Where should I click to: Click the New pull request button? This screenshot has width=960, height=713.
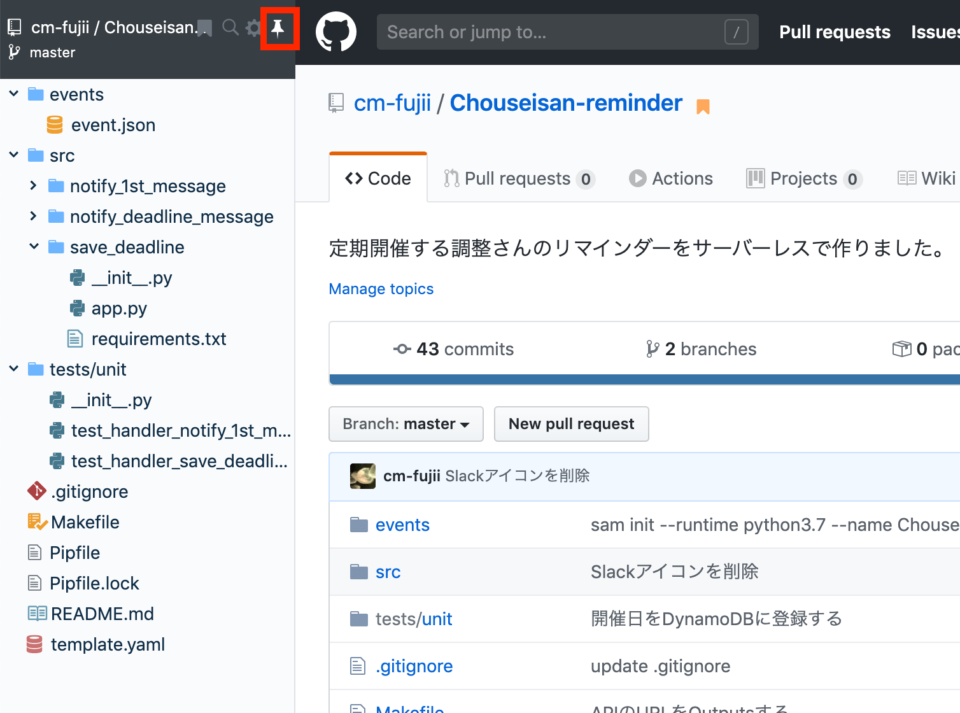[571, 424]
